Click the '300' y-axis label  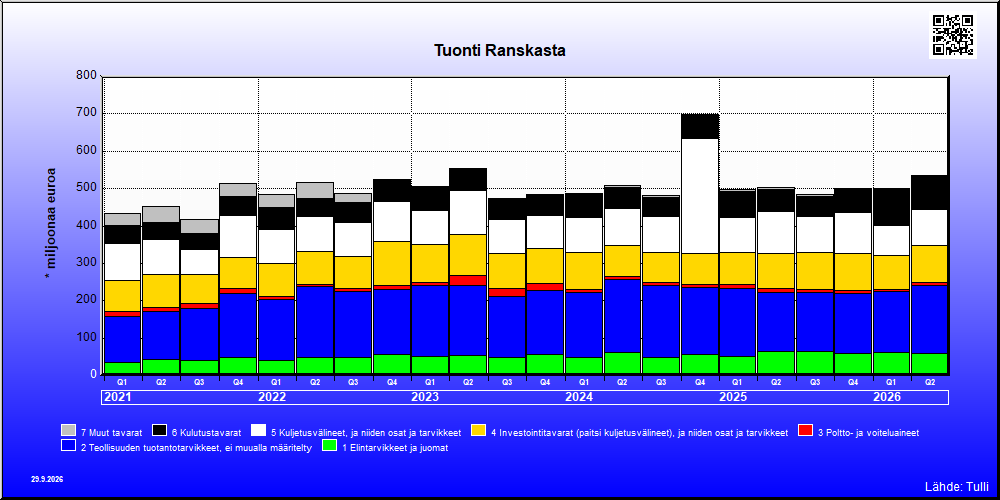pyautogui.click(x=88, y=262)
